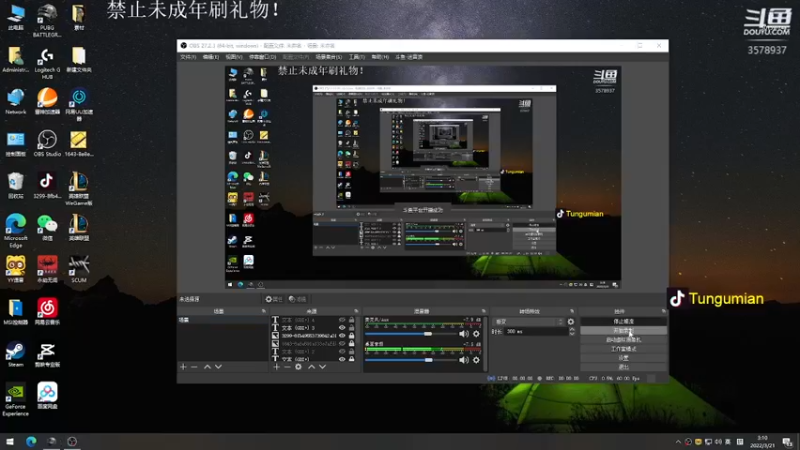Open the scene transition type dropdown
800x450 pixels.
pos(529,322)
